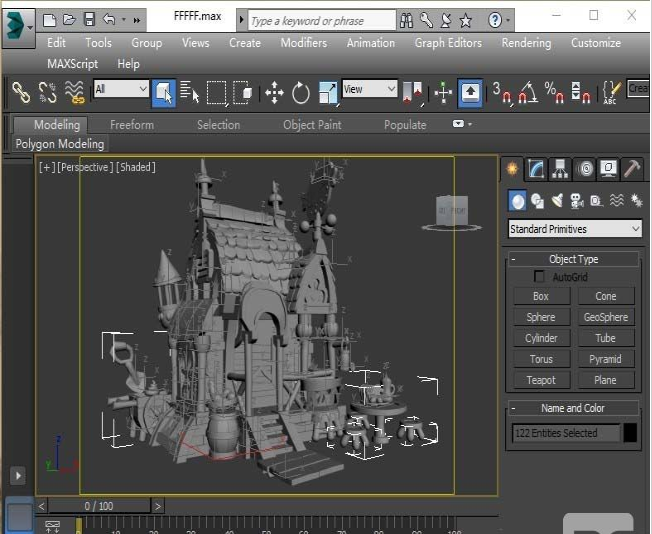652x534 pixels.
Task: Open the Standard Primitives dropdown
Action: [575, 229]
